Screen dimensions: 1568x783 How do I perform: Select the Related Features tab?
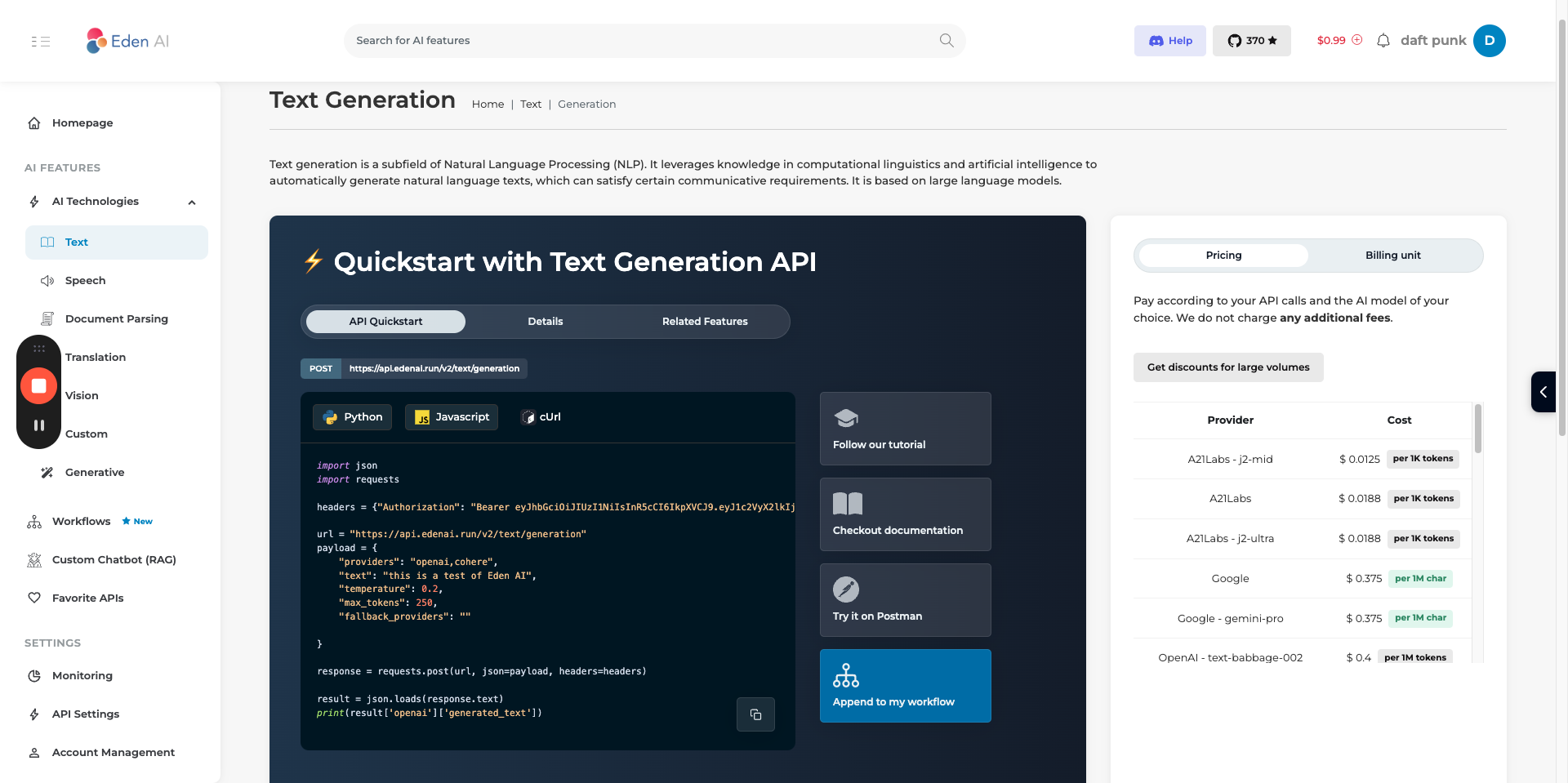705,322
